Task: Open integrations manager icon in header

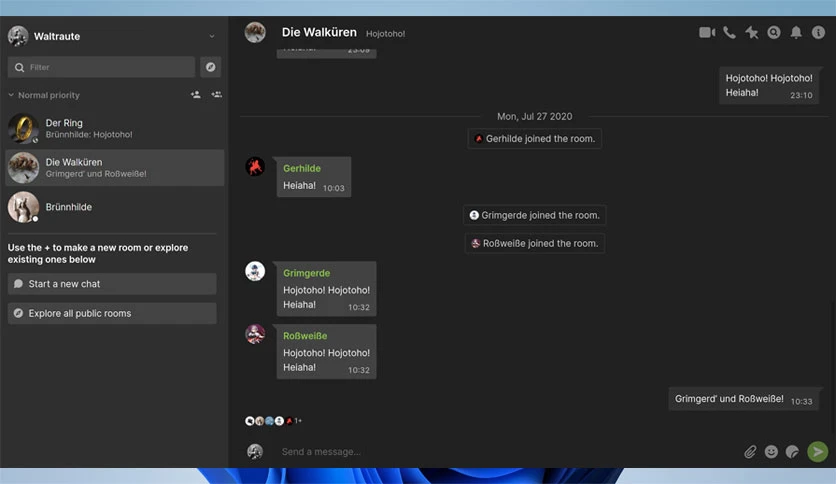Action: coord(752,33)
